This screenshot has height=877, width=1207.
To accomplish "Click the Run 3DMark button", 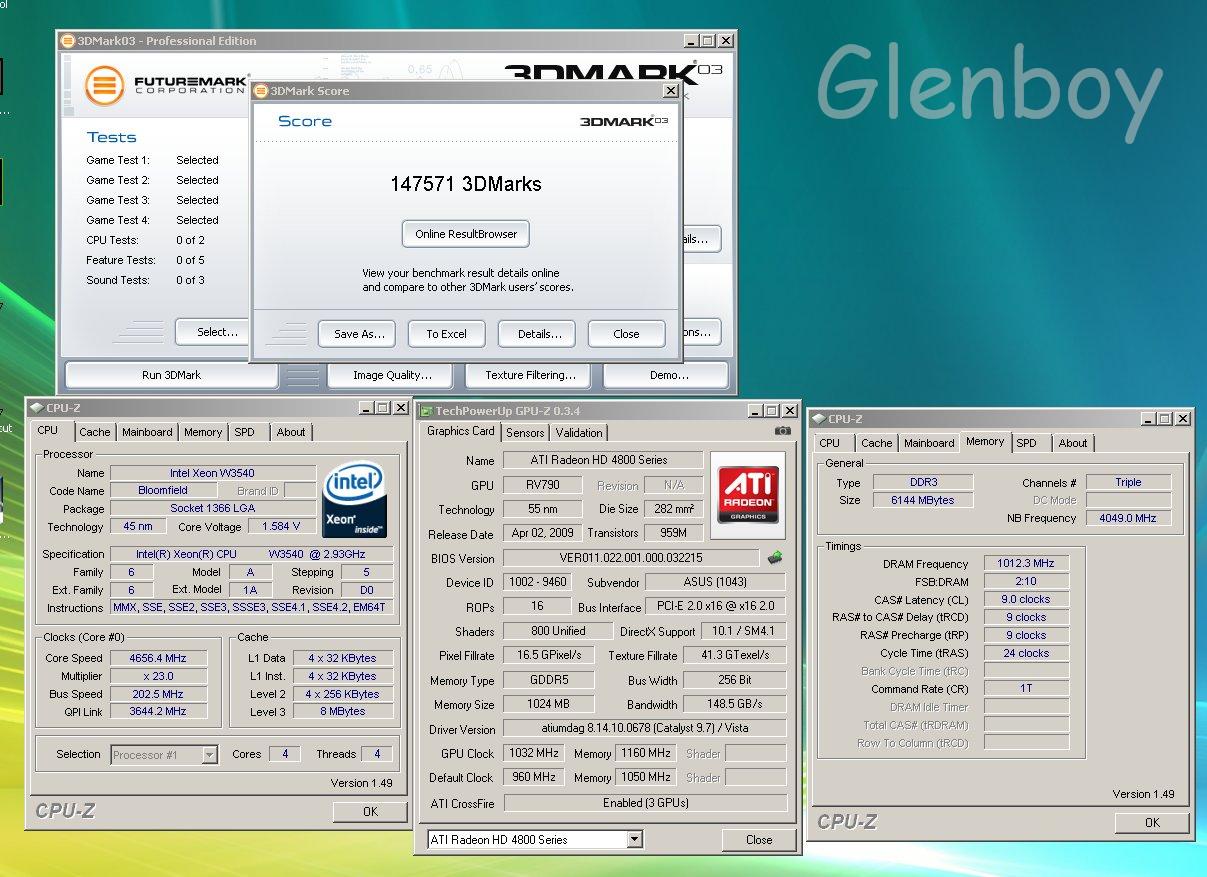I will coord(171,375).
